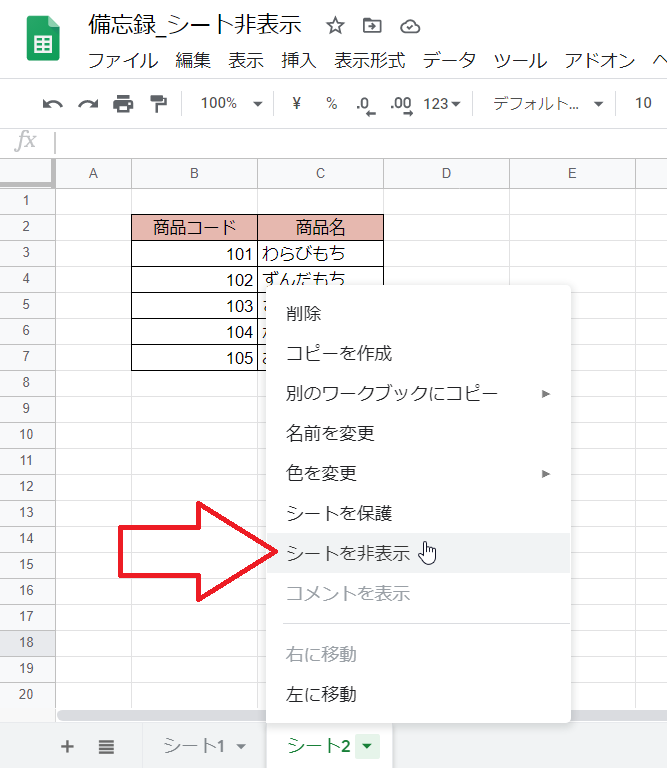Open the デフォルト font dropdown
The width and height of the screenshot is (667, 768).
click(548, 103)
